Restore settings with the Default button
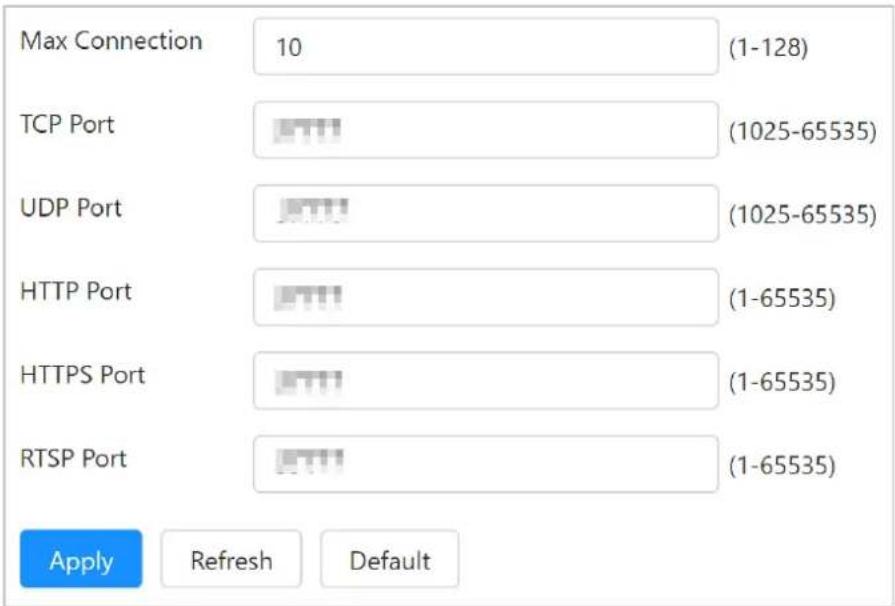This screenshot has width=895, height=606. (x=390, y=559)
